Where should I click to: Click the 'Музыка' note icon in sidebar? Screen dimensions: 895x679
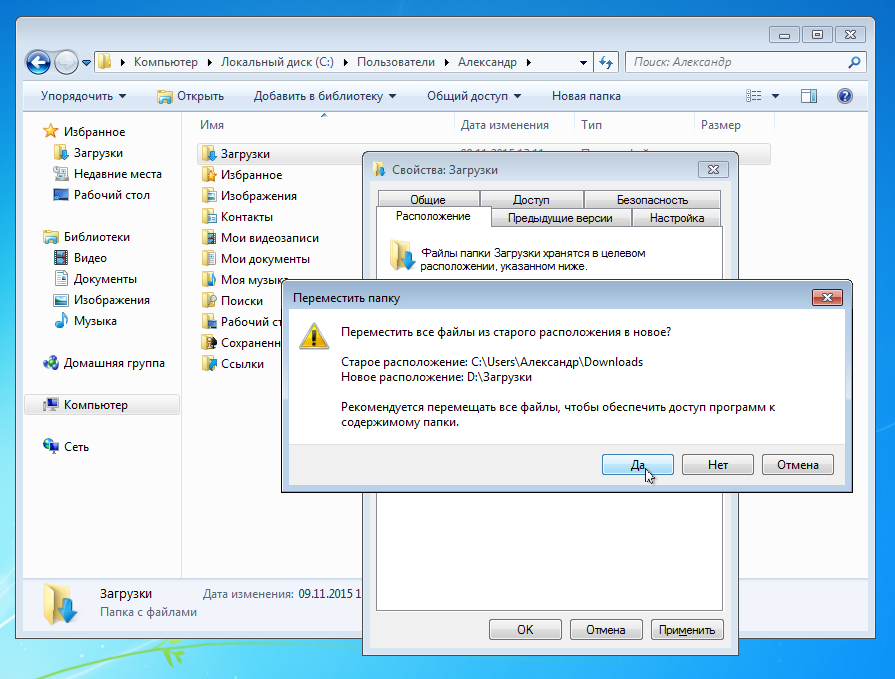tap(61, 321)
